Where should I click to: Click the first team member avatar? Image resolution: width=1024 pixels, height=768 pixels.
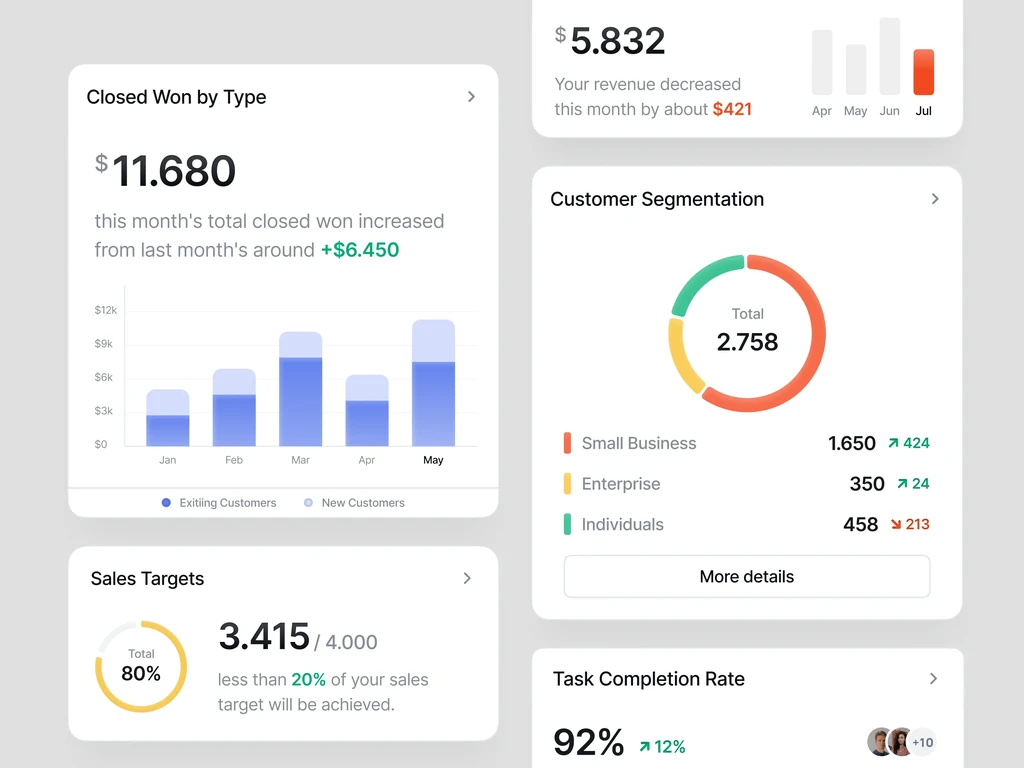pos(880,743)
